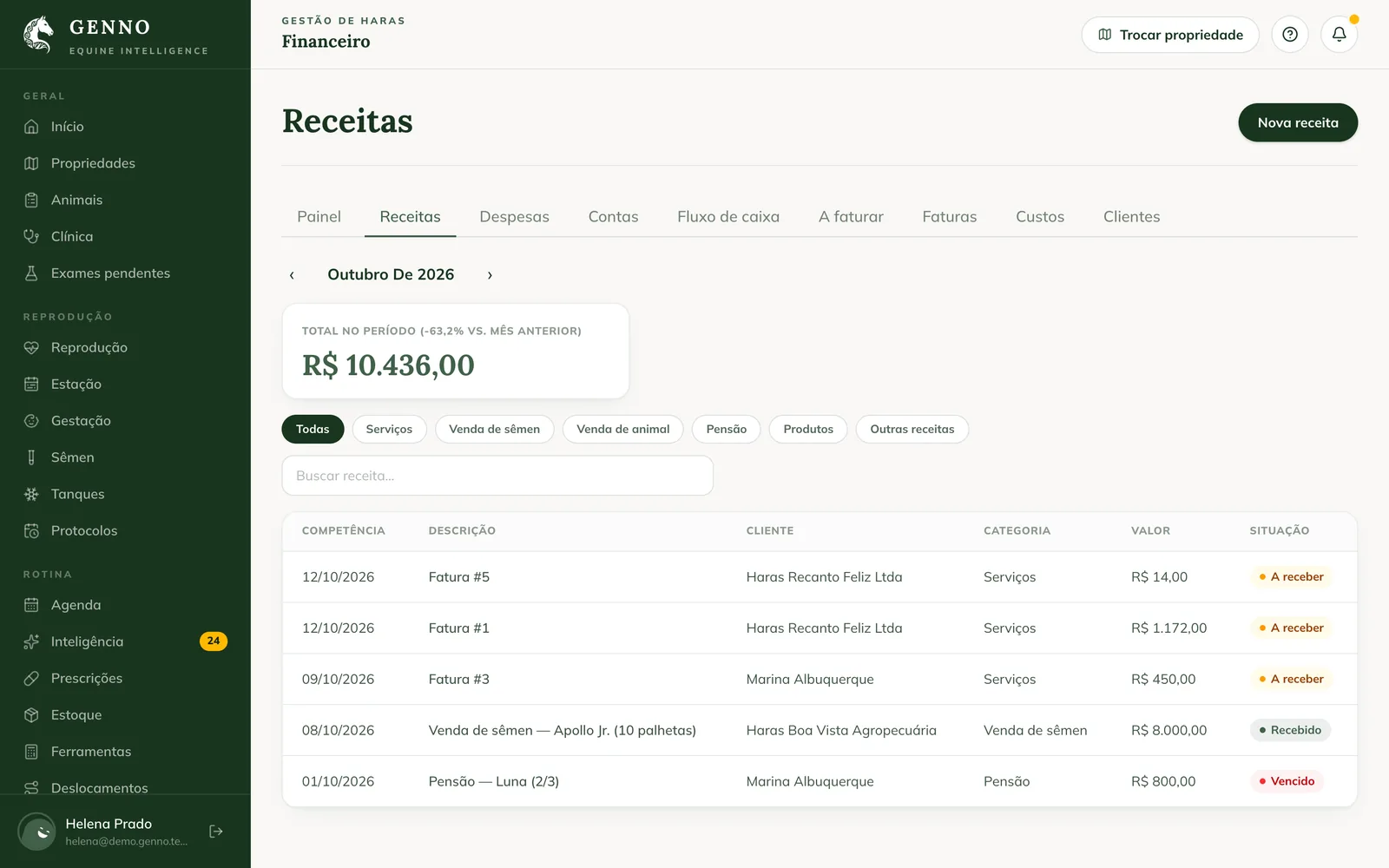This screenshot has height=868, width=1389.
Task: Click the Animais clipboard icon
Action: coord(31,200)
